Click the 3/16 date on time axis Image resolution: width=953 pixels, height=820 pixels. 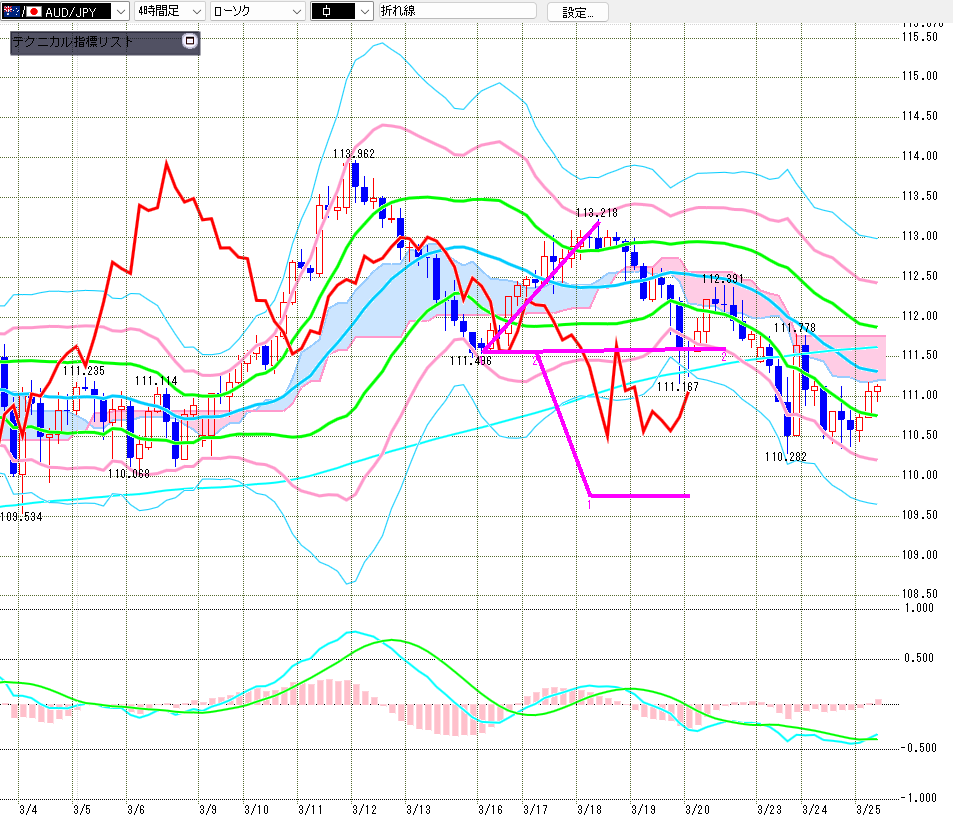(x=490, y=808)
